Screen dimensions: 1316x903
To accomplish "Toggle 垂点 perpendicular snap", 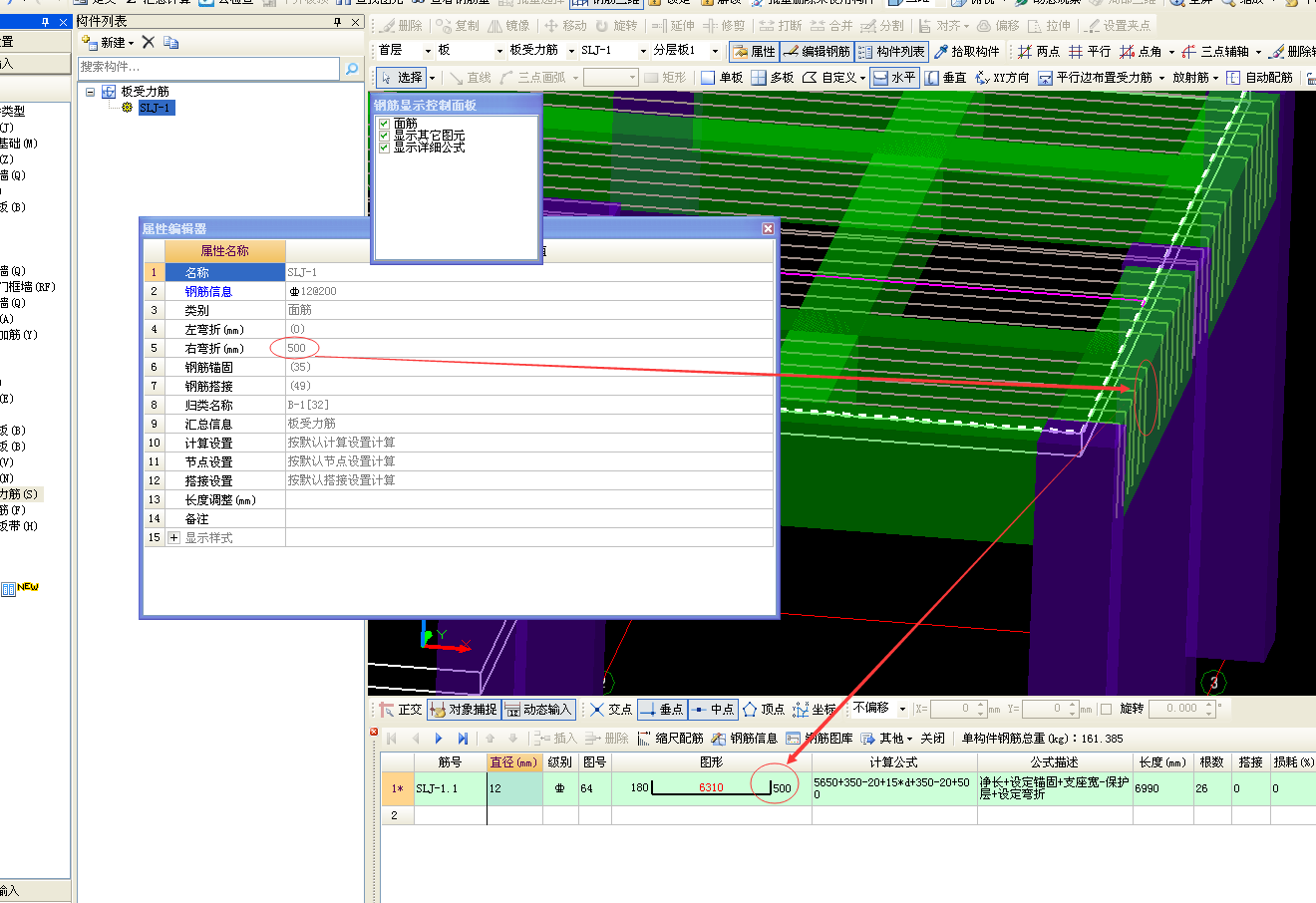I will tap(662, 709).
